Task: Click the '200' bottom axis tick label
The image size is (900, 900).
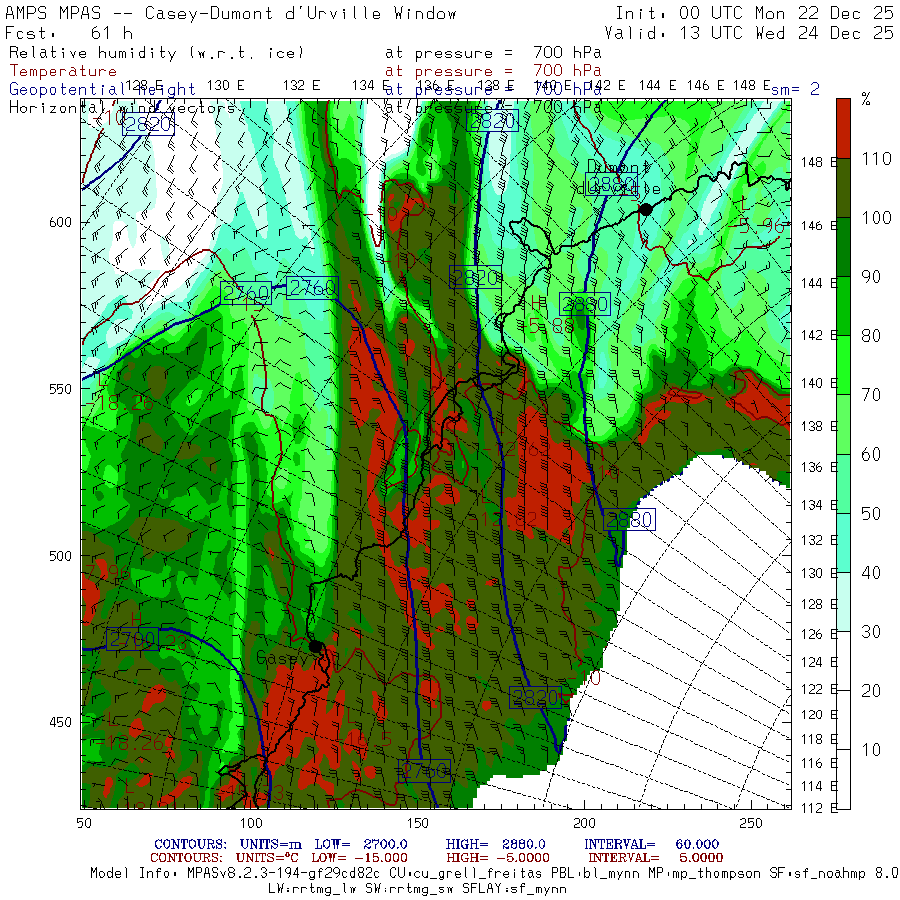Action: point(584,823)
